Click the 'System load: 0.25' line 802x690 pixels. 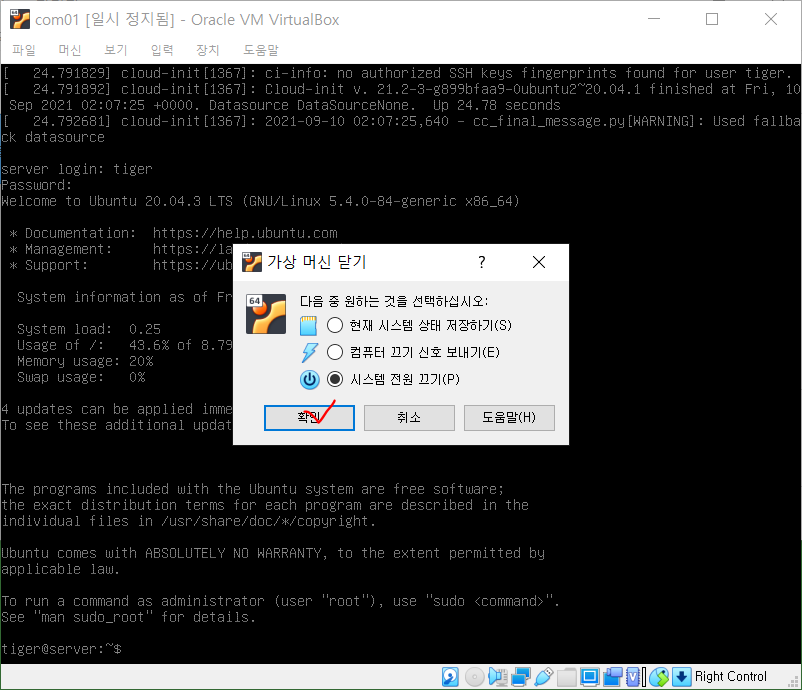(89, 329)
